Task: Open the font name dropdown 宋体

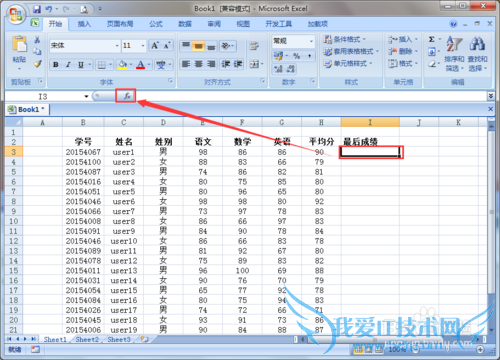Action: click(x=117, y=46)
